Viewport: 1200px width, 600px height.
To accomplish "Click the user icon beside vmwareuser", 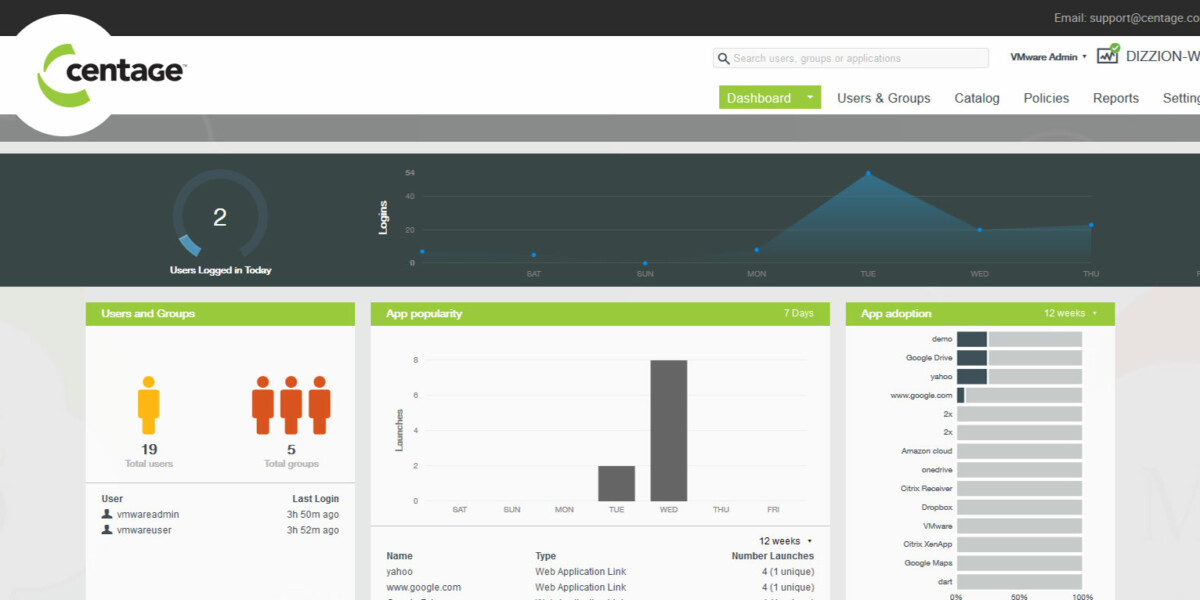I will pos(107,530).
